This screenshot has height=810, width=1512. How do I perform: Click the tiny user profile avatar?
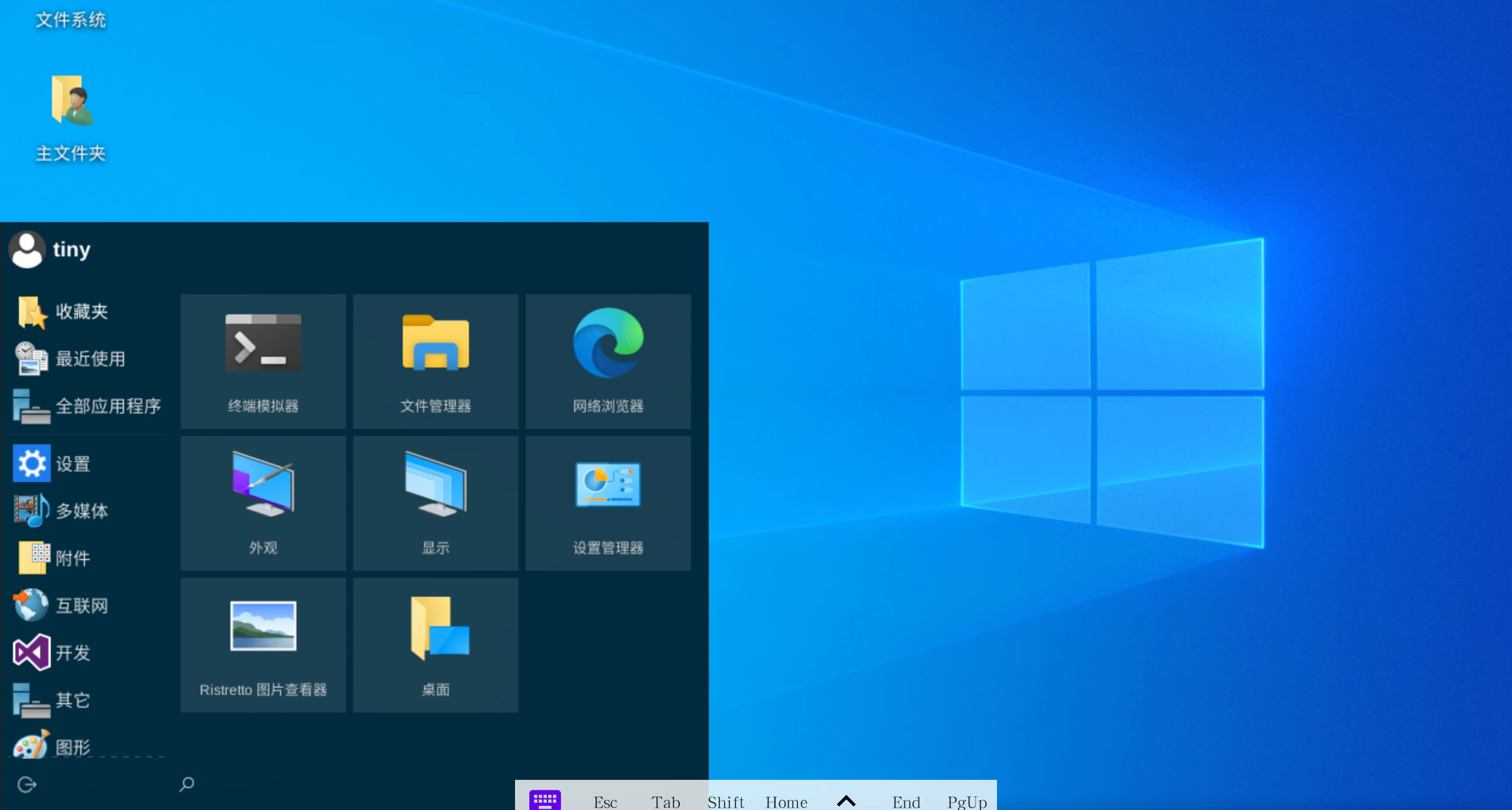[x=27, y=249]
